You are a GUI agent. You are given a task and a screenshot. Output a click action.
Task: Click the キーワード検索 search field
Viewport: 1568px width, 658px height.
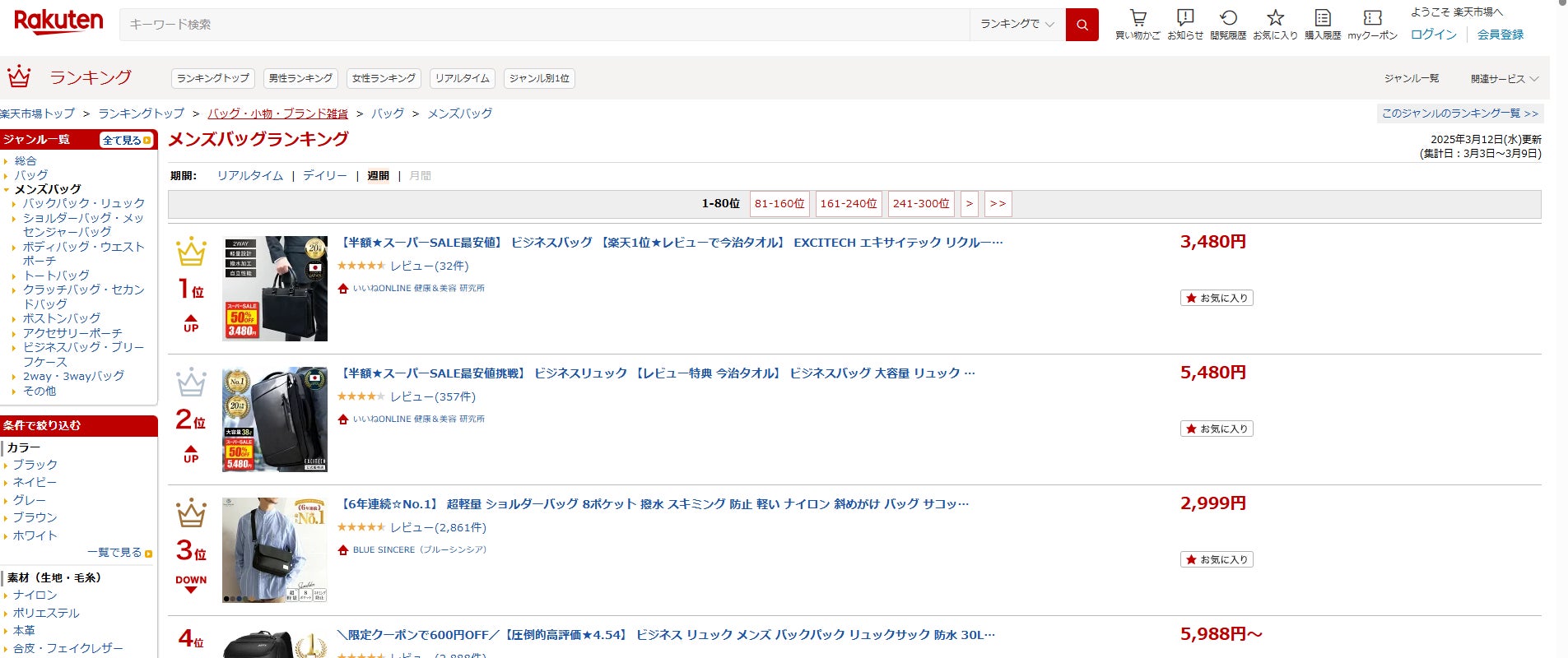(545, 25)
